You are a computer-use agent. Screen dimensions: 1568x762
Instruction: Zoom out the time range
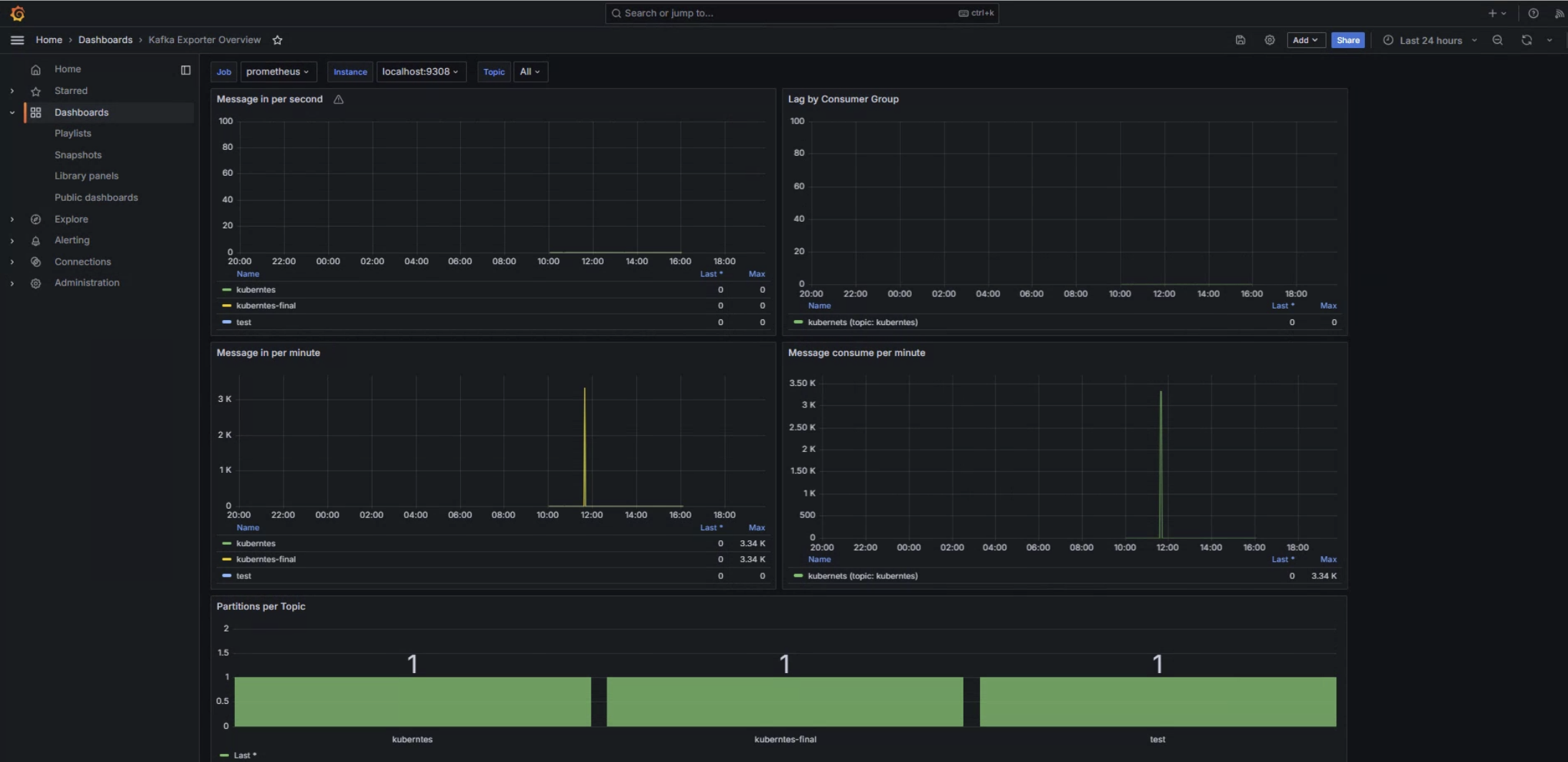1497,40
